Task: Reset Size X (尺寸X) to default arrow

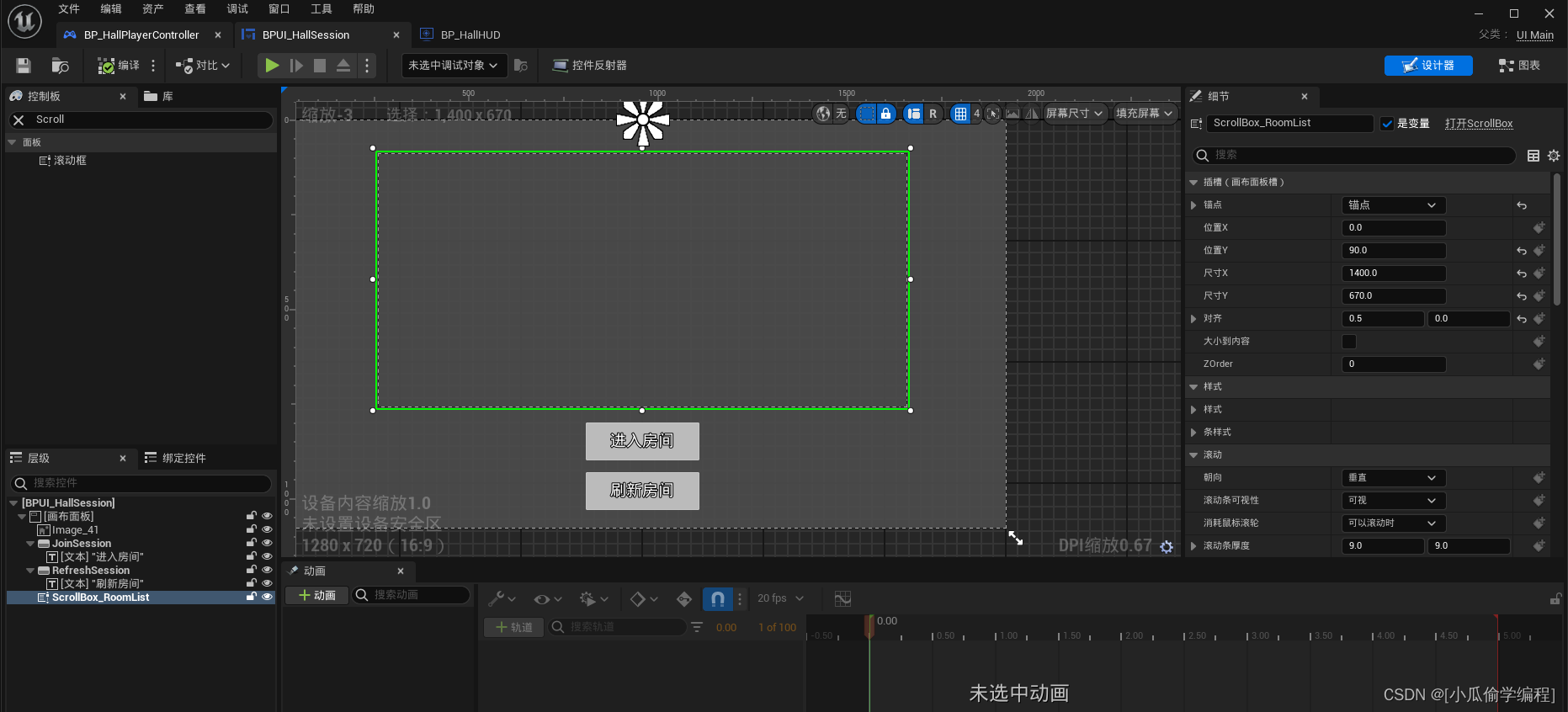Action: [1522, 274]
